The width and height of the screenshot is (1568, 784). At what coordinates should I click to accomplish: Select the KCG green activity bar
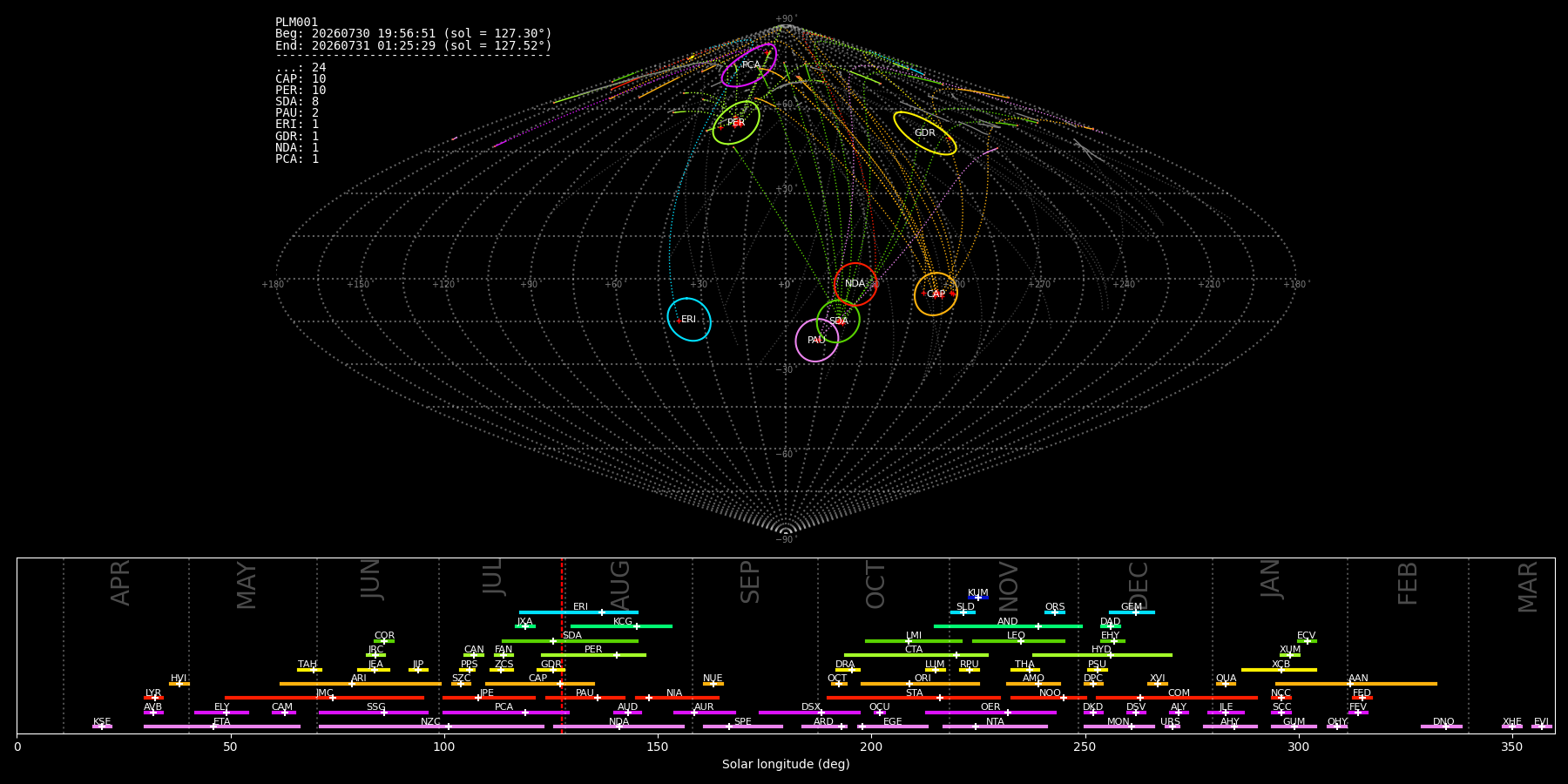point(621,626)
